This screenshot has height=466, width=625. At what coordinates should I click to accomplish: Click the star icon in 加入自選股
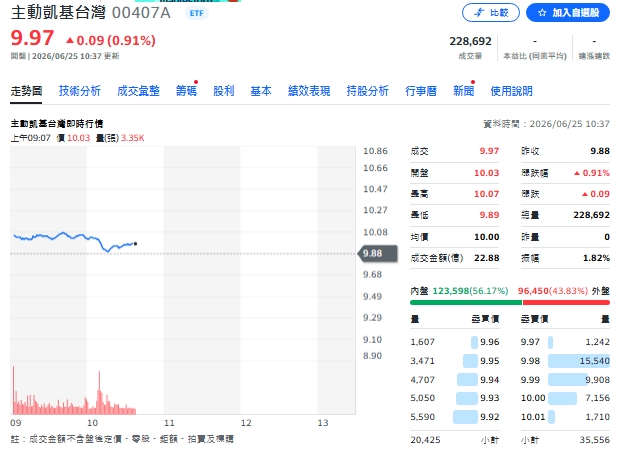[x=542, y=13]
